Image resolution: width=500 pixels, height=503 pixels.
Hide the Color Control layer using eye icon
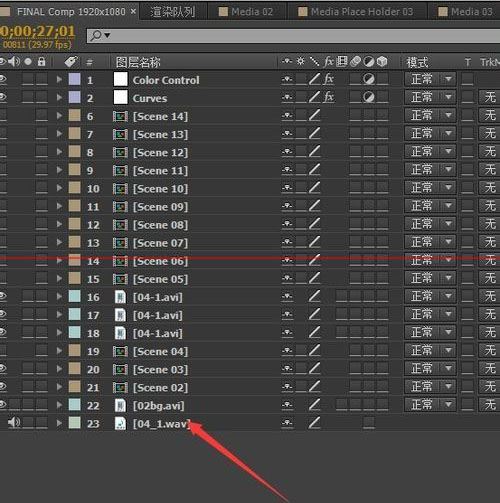pos(3,79)
